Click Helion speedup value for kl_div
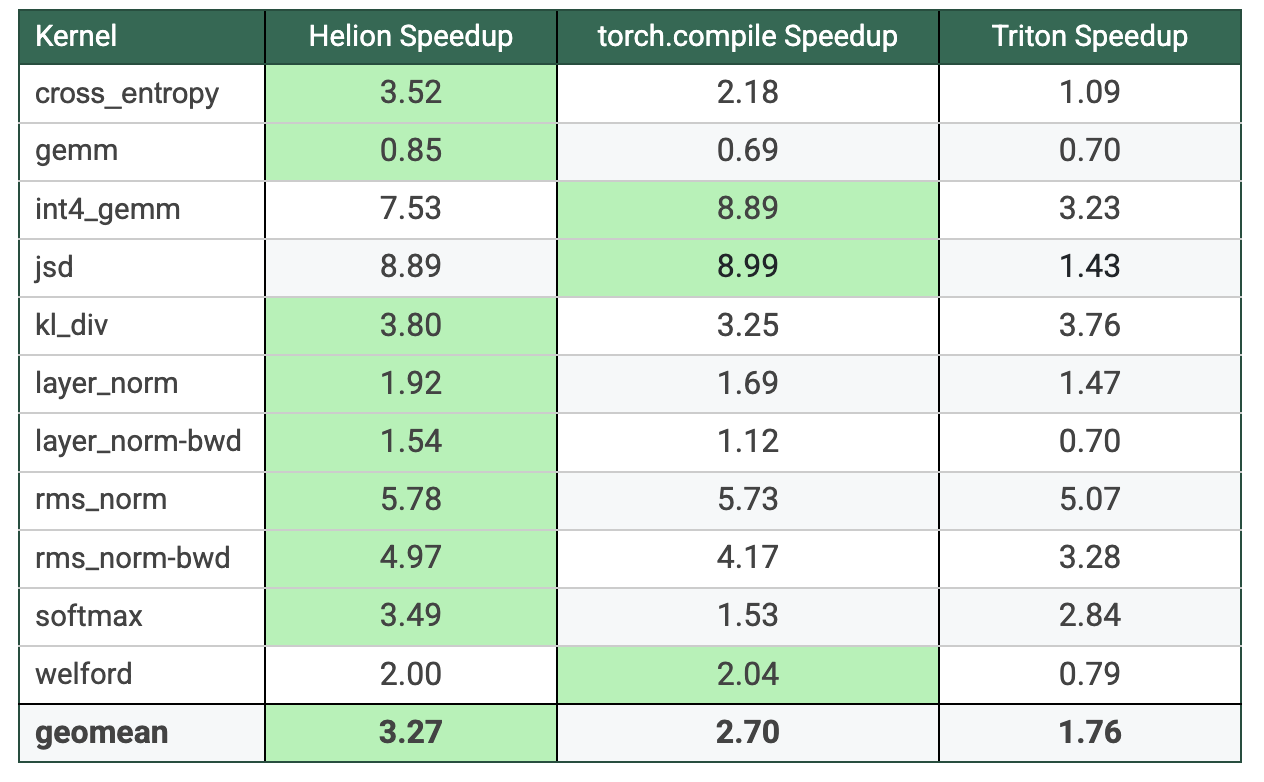This screenshot has height=782, width=1264. pyautogui.click(x=410, y=325)
